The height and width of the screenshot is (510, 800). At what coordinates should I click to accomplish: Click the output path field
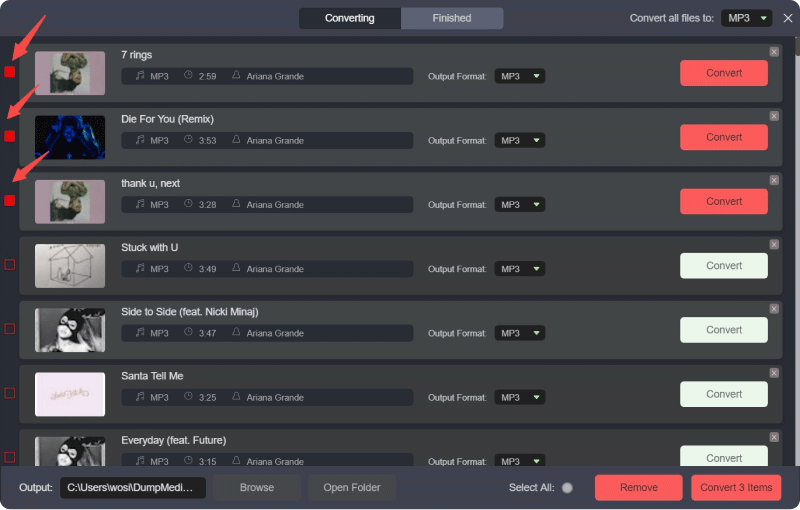(133, 488)
